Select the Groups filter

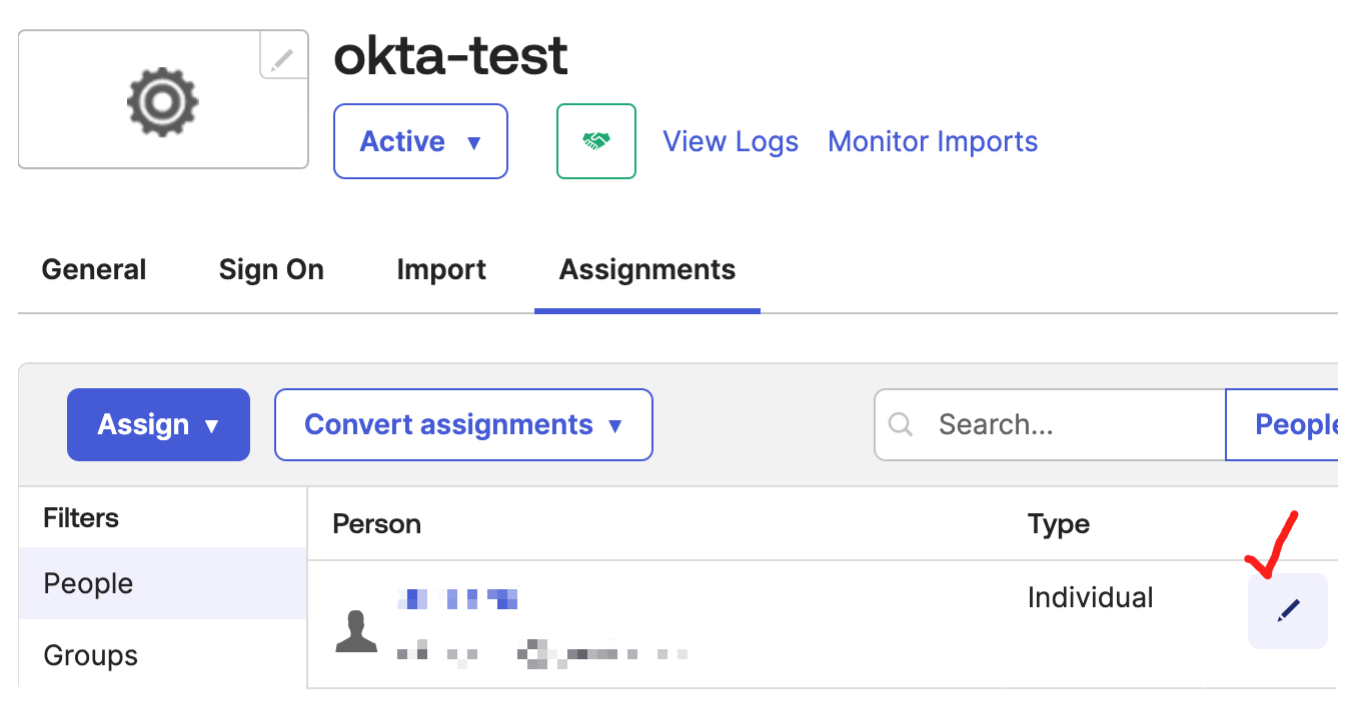coord(162,655)
